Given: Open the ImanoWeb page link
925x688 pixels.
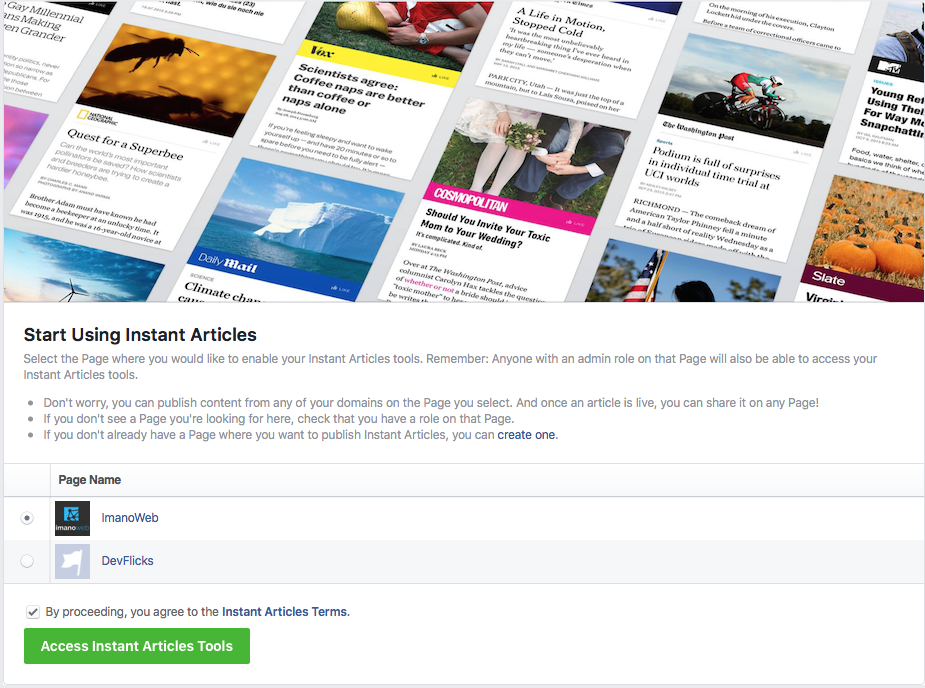Looking at the screenshot, I should [x=130, y=518].
